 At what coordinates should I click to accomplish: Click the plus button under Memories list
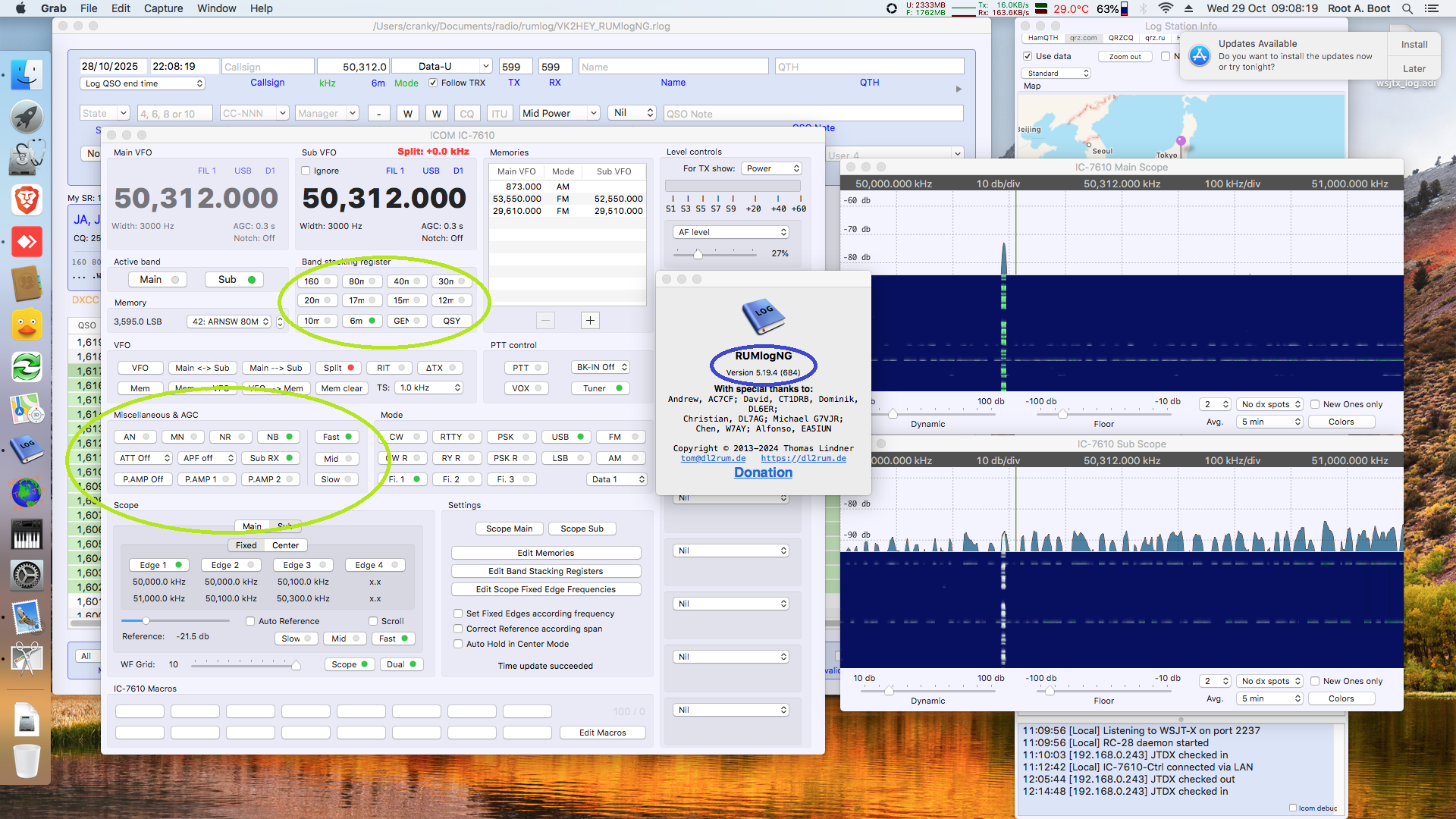[x=590, y=320]
